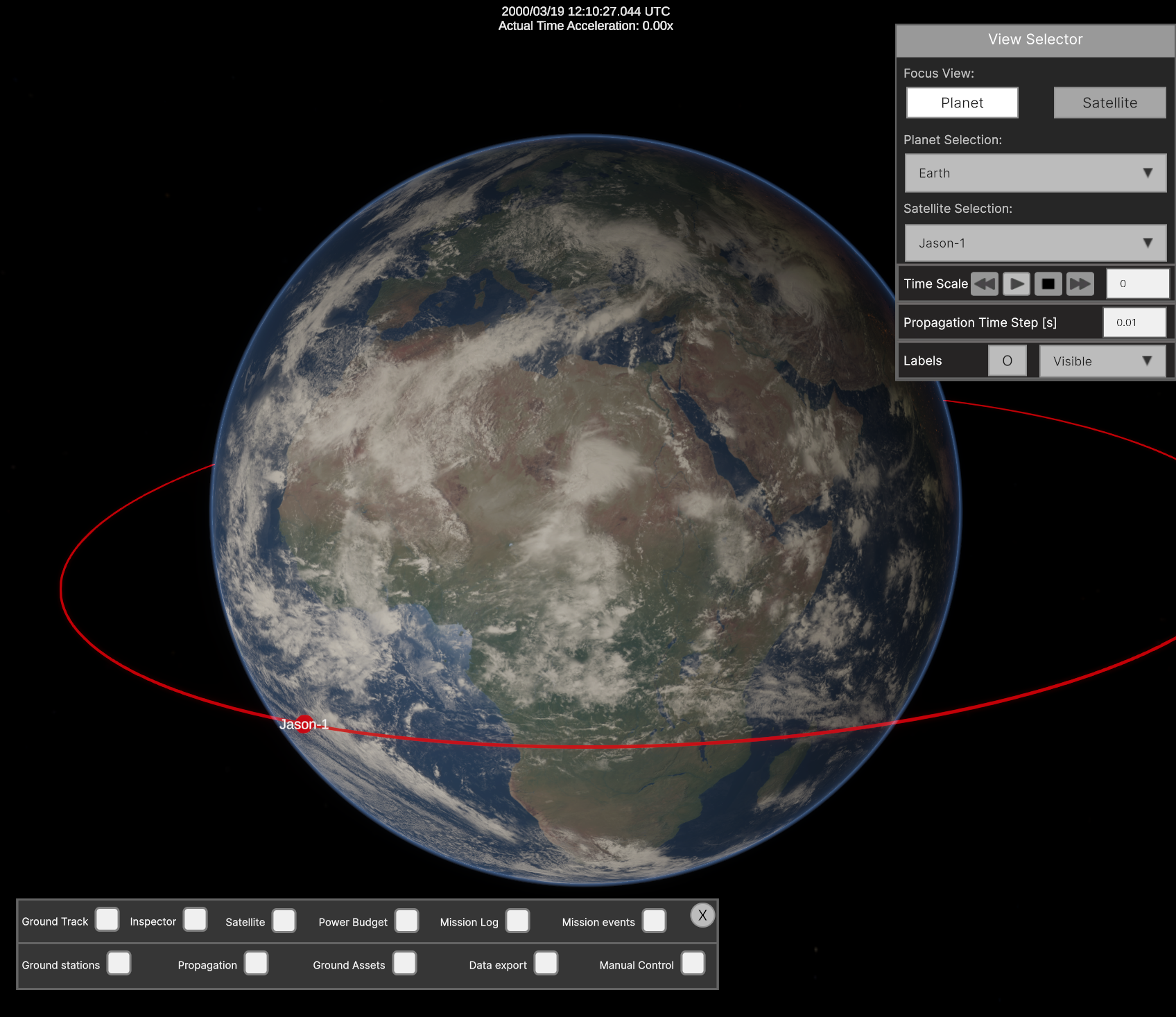This screenshot has height=1017, width=1176.
Task: Enable the Ground Track checkbox
Action: point(107,920)
